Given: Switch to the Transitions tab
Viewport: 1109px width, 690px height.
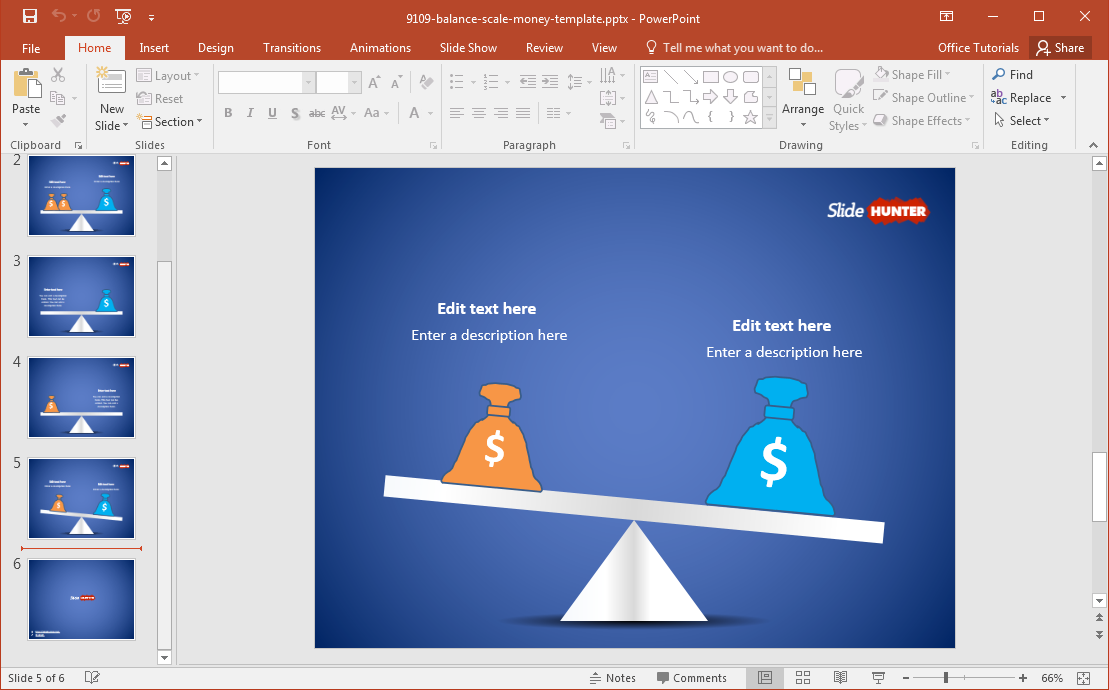Looking at the screenshot, I should pos(291,47).
